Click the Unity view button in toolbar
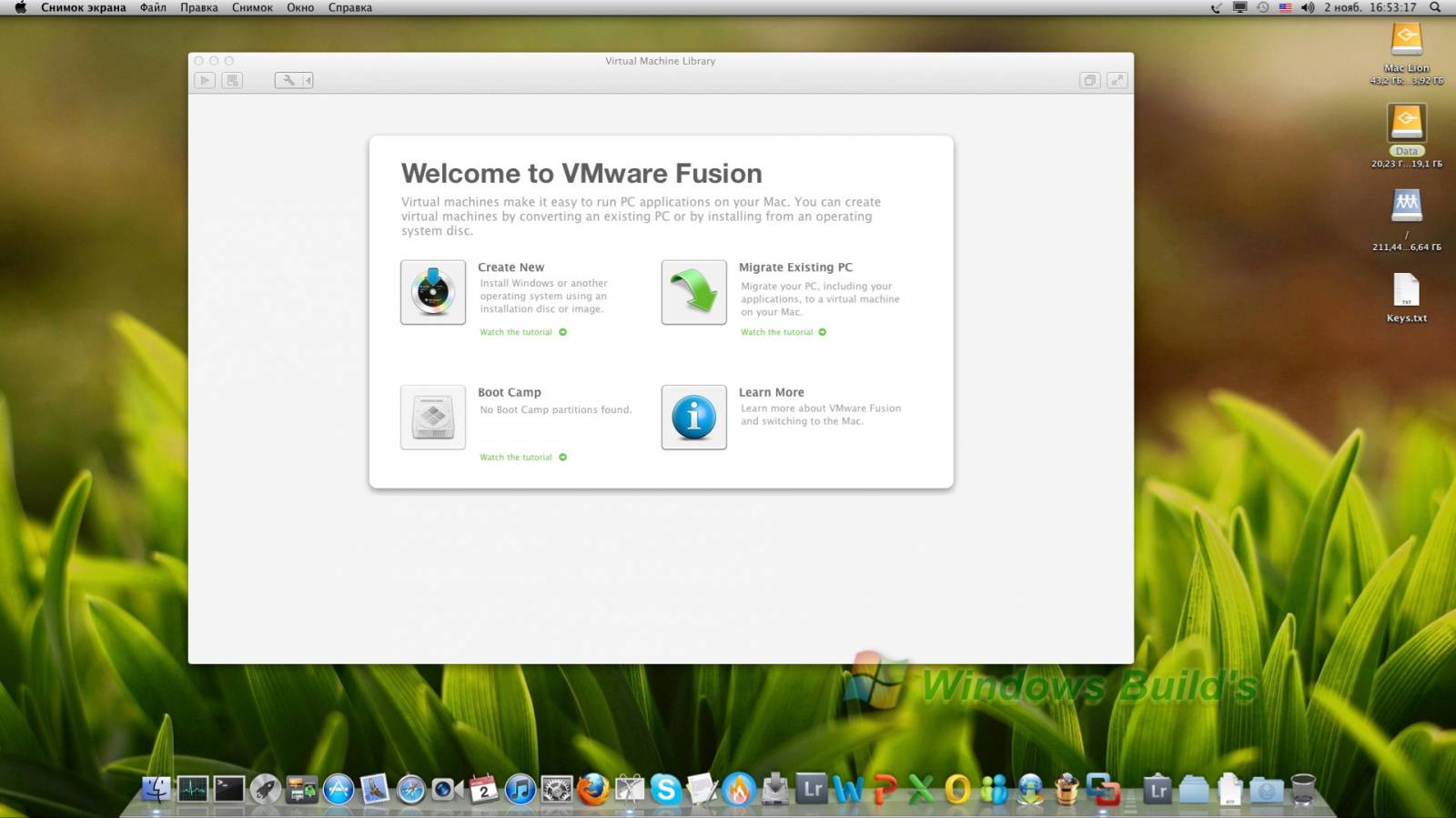The width and height of the screenshot is (1456, 818). [x=1089, y=80]
